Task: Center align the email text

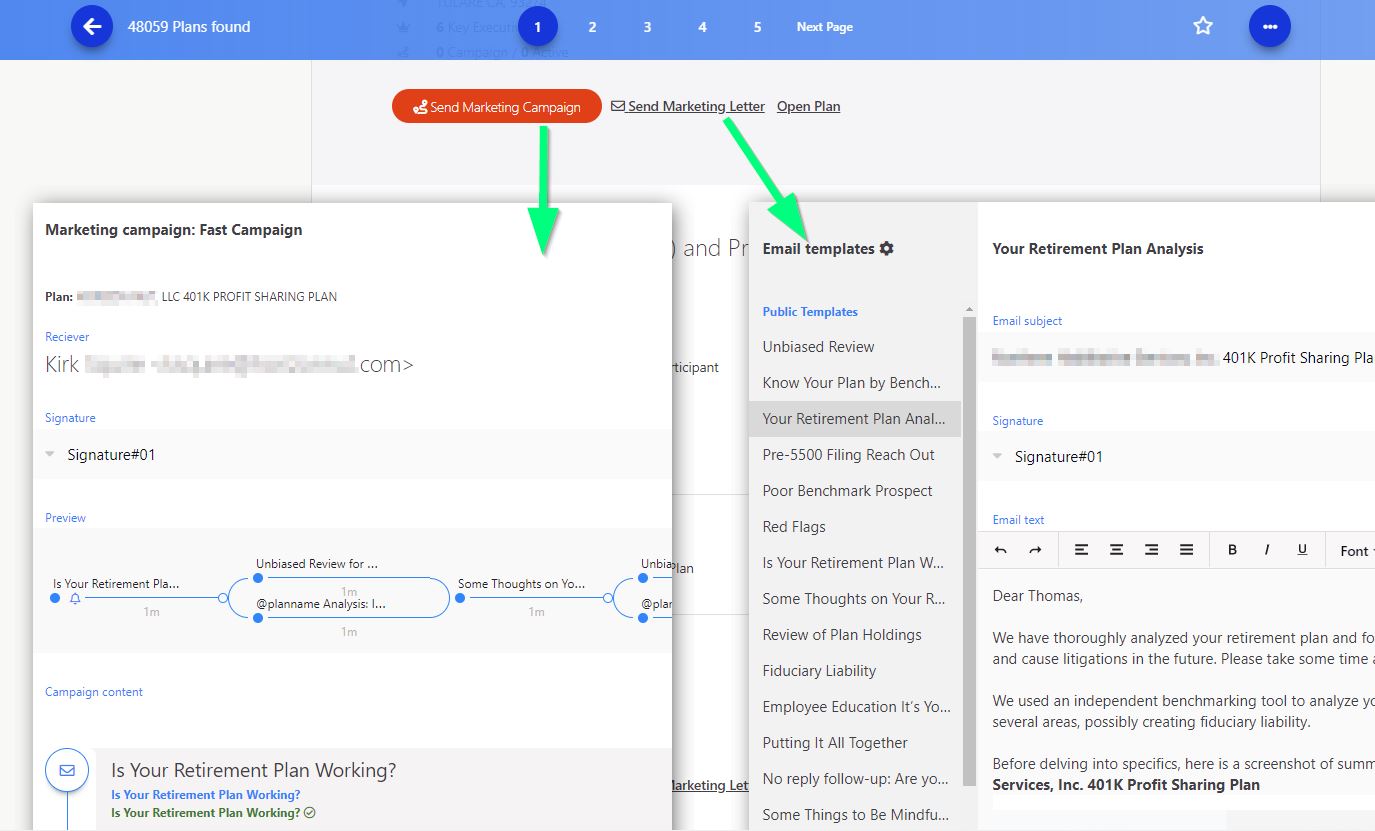Action: [1116, 550]
